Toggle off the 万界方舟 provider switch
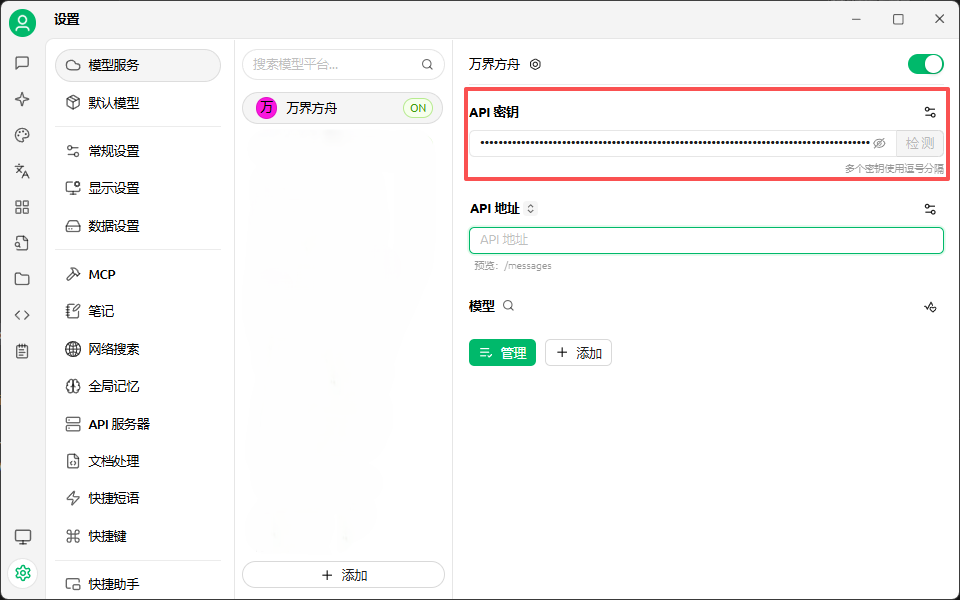This screenshot has height=600, width=960. coord(925,64)
